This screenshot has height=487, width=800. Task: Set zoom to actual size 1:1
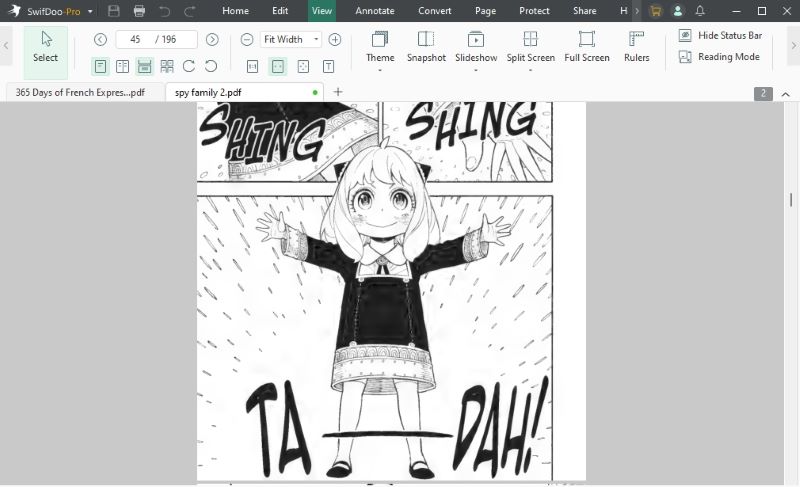pos(253,66)
